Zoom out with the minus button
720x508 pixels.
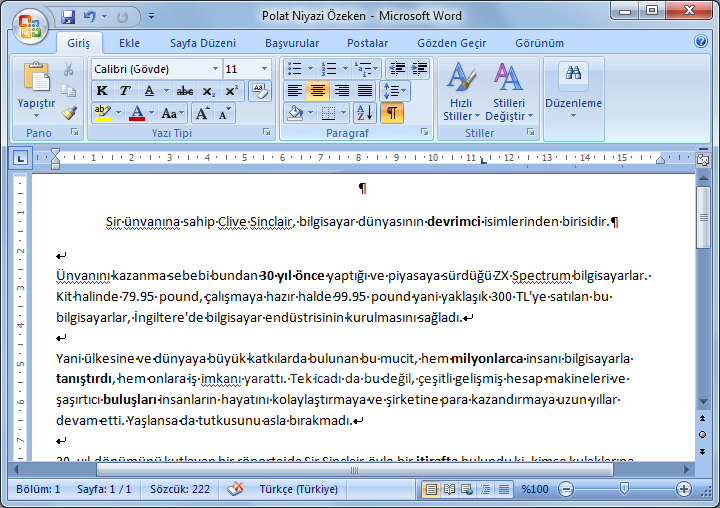(x=566, y=489)
